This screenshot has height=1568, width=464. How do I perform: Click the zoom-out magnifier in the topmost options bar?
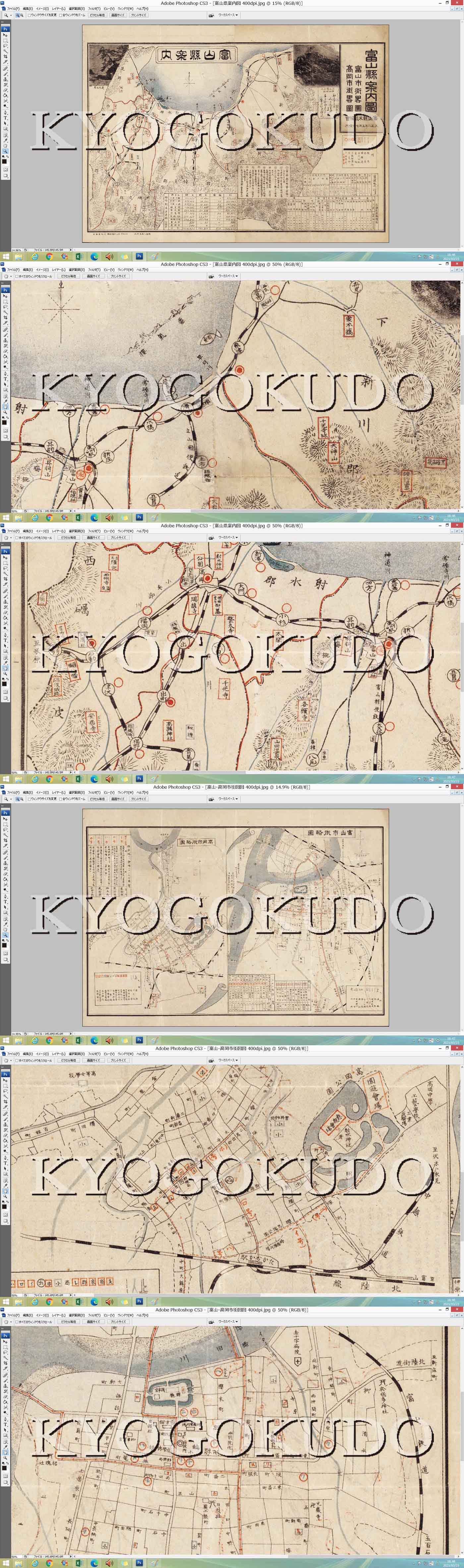[x=22, y=15]
